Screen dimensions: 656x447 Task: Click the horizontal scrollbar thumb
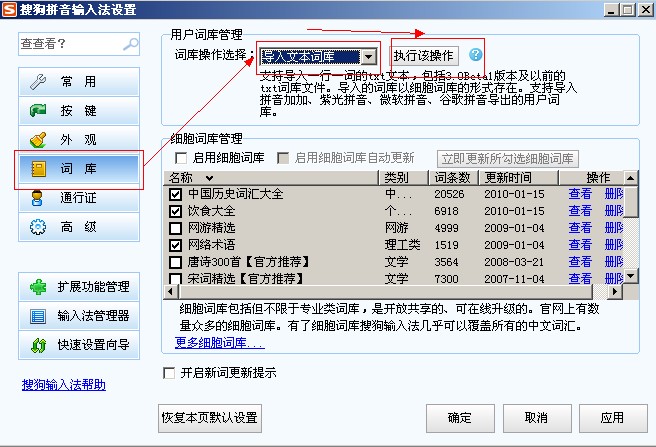(385, 292)
